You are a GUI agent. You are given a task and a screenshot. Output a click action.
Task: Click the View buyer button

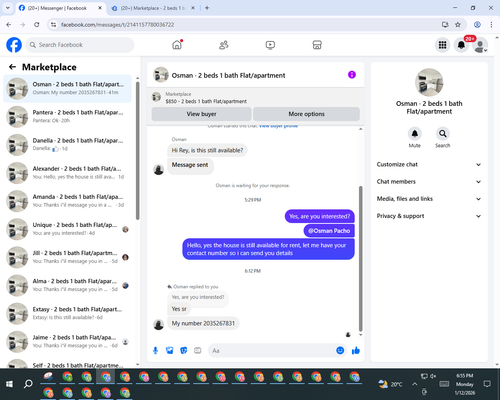(x=201, y=114)
